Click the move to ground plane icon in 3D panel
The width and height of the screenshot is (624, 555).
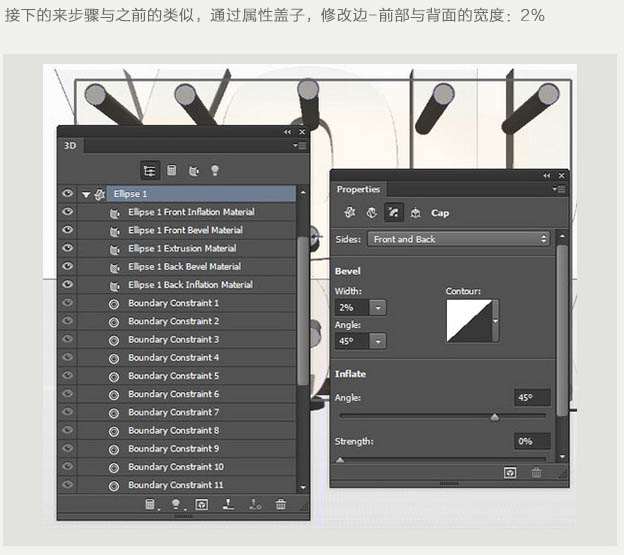point(228,504)
